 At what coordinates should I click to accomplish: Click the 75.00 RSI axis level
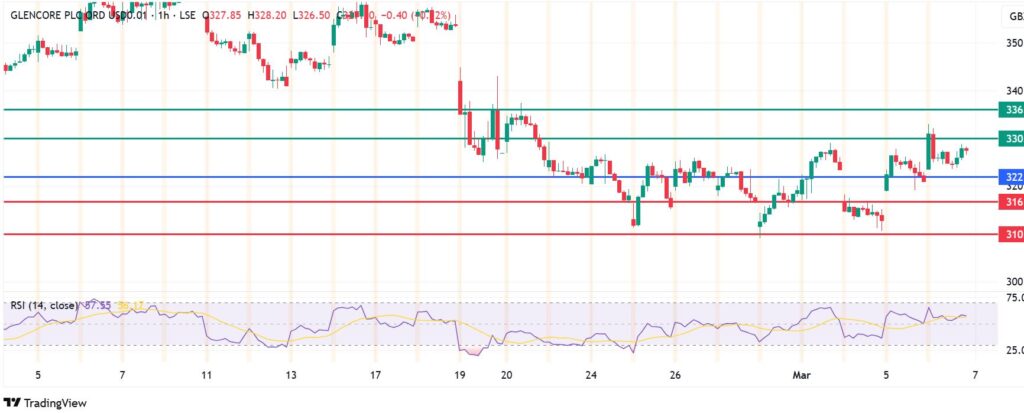(1010, 299)
